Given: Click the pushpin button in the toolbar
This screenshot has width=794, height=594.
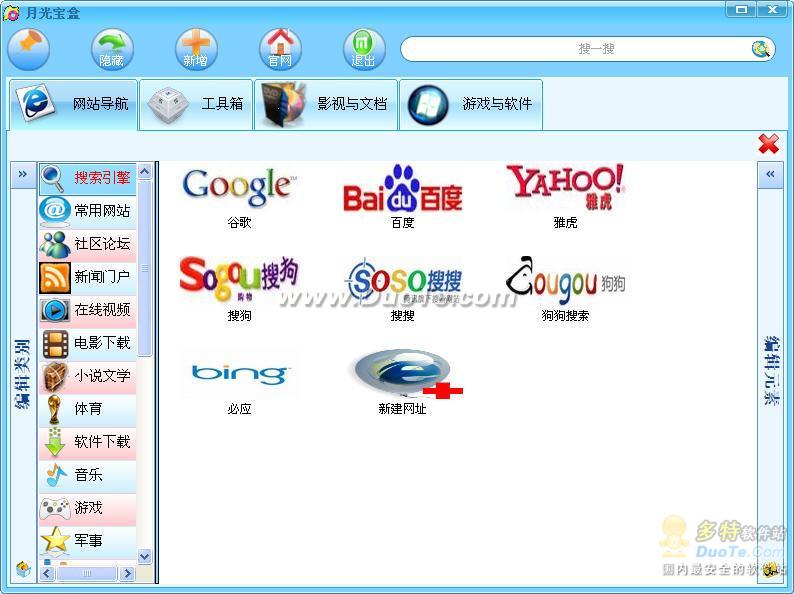Looking at the screenshot, I should coord(28,49).
